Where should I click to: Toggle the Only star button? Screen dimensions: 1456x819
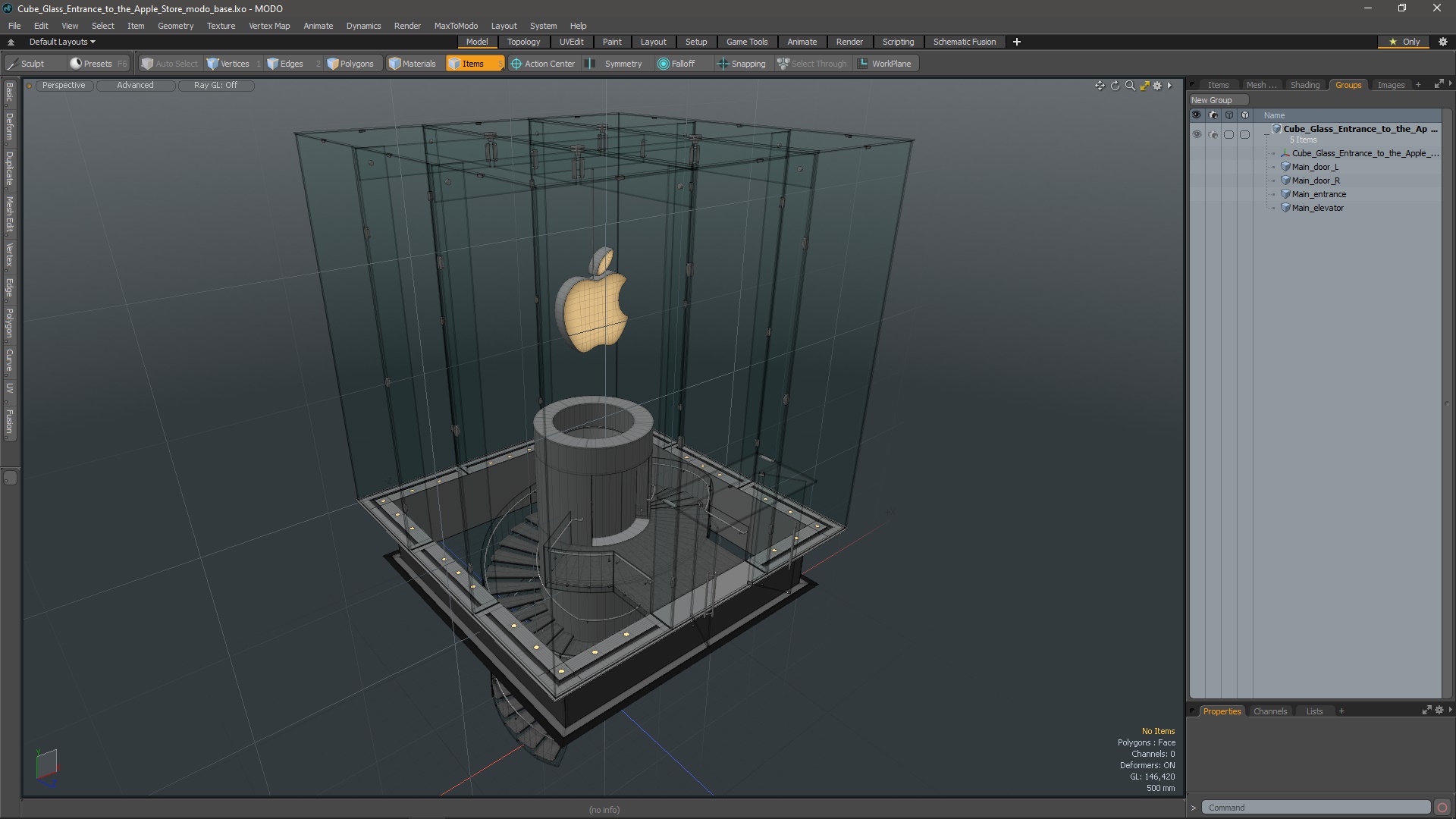tap(1404, 42)
